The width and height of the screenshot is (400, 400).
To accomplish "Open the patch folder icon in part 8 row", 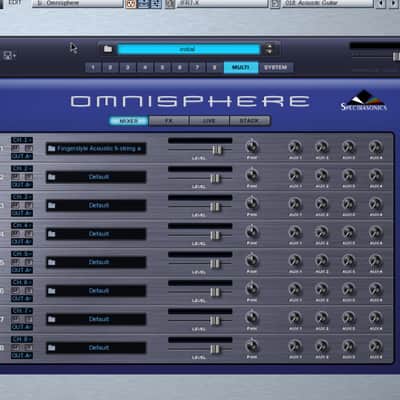I will 51,348.
